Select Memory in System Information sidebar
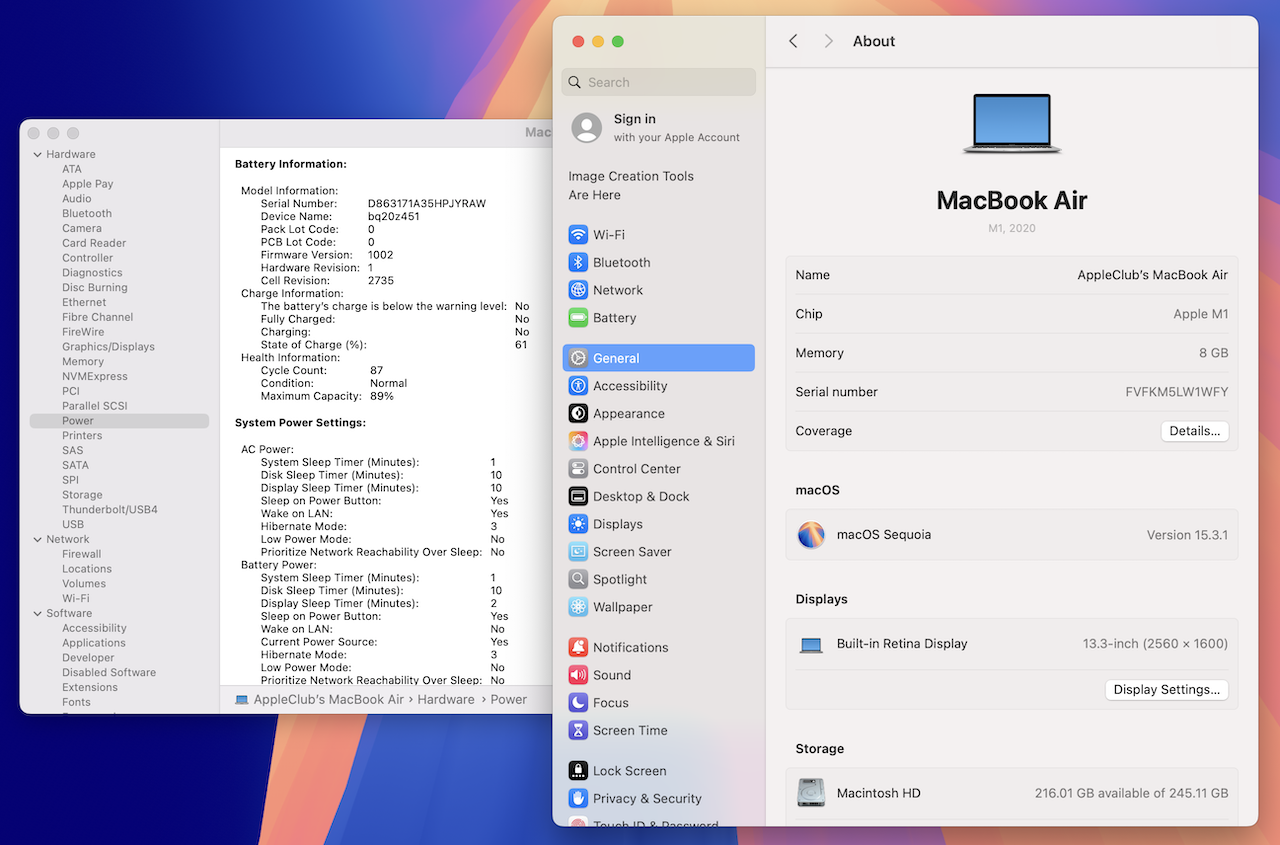Screen dimensions: 1280x845 coord(83,362)
